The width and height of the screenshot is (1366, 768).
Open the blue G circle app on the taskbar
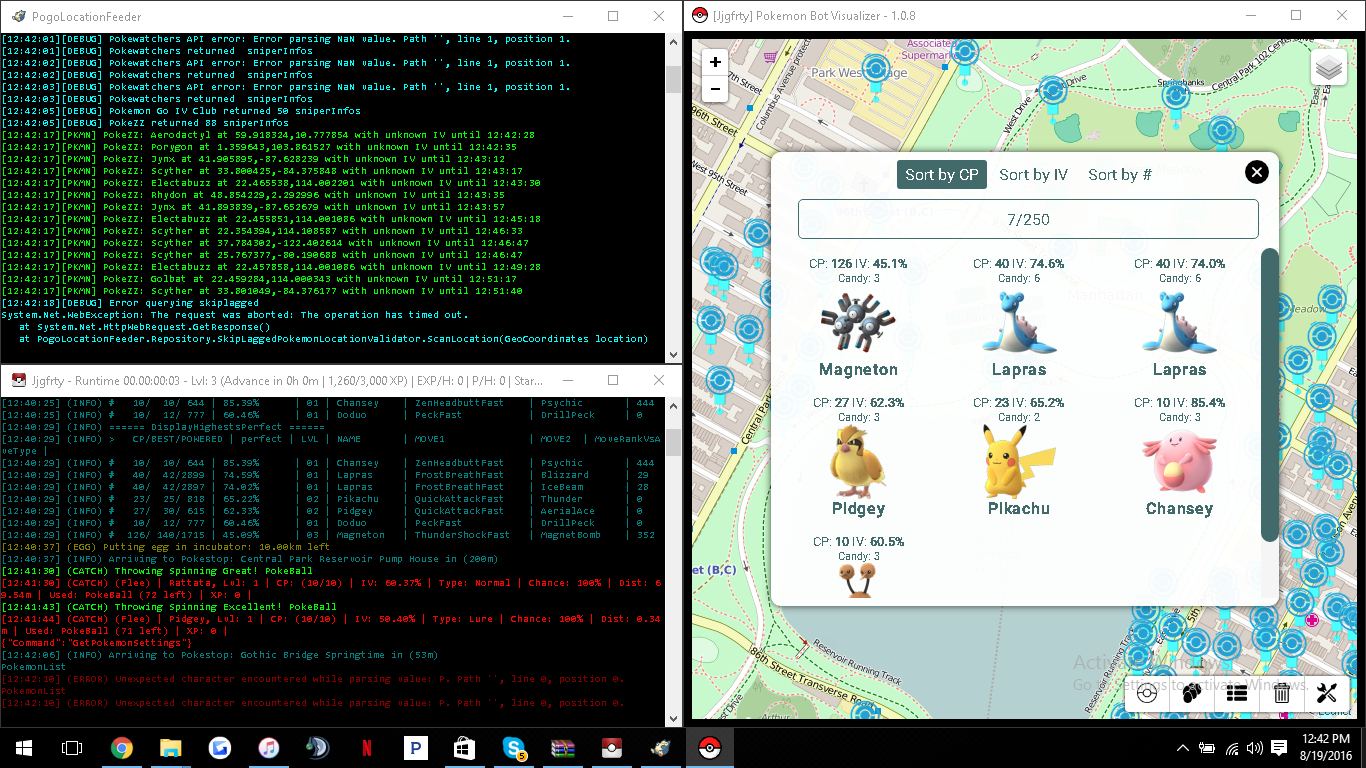pos(220,747)
